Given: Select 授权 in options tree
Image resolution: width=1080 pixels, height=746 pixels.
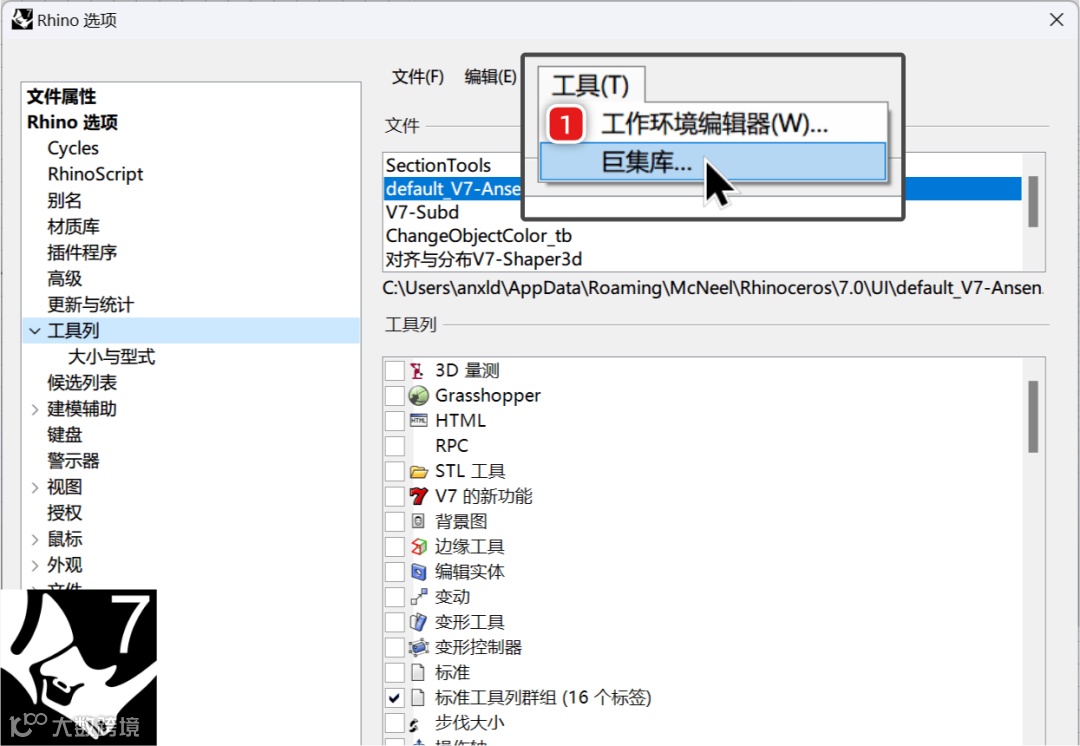Looking at the screenshot, I should coord(65,513).
